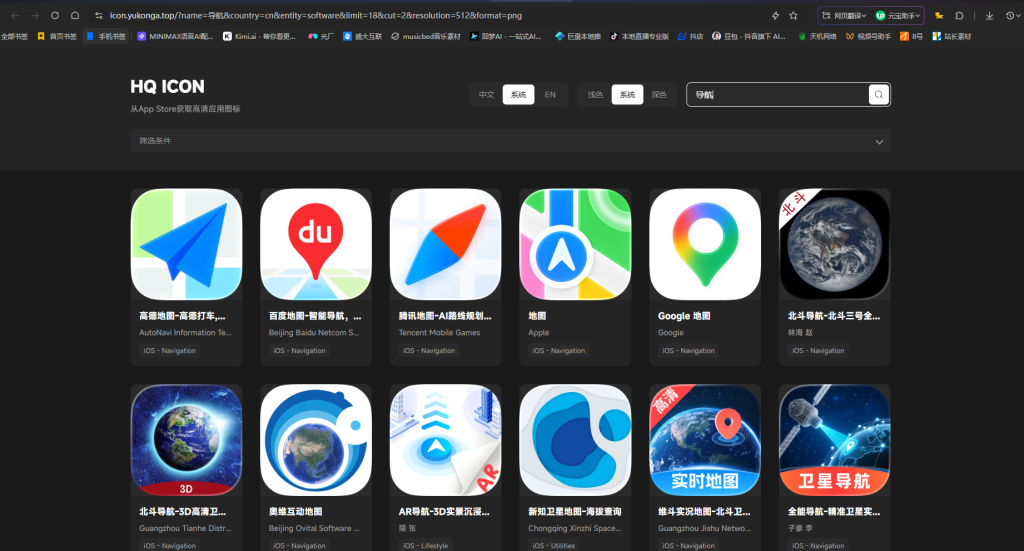
Task: Click the Beijing Ovital Software developer text
Action: click(314, 528)
